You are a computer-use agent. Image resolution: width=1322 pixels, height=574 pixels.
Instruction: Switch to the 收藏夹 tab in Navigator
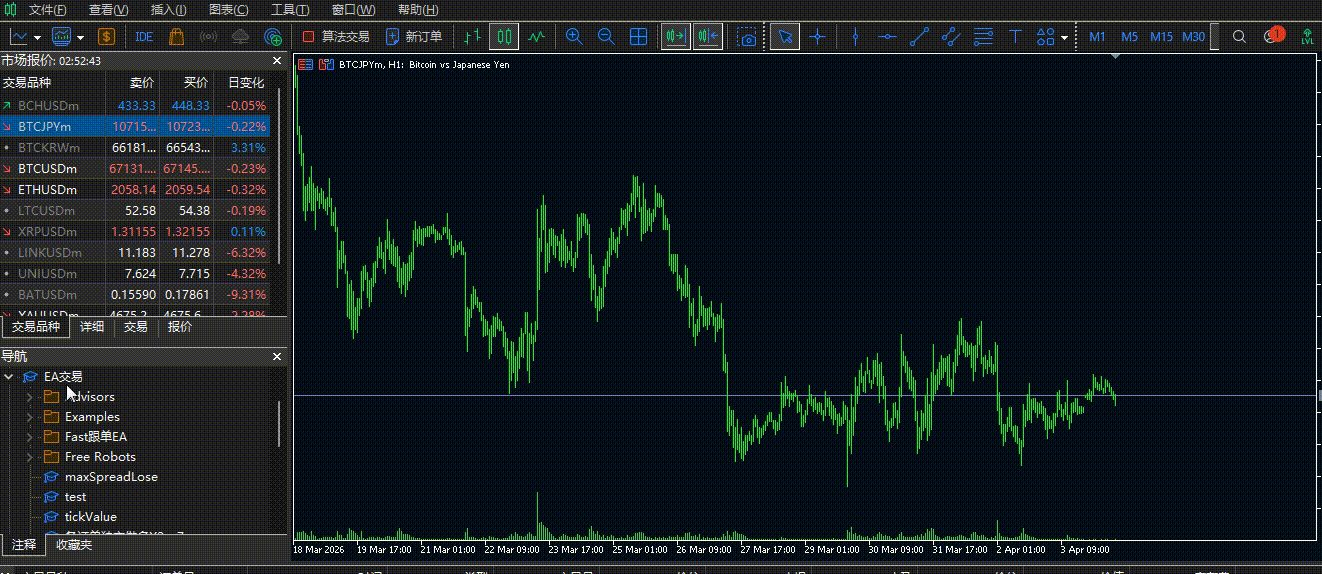(74, 545)
